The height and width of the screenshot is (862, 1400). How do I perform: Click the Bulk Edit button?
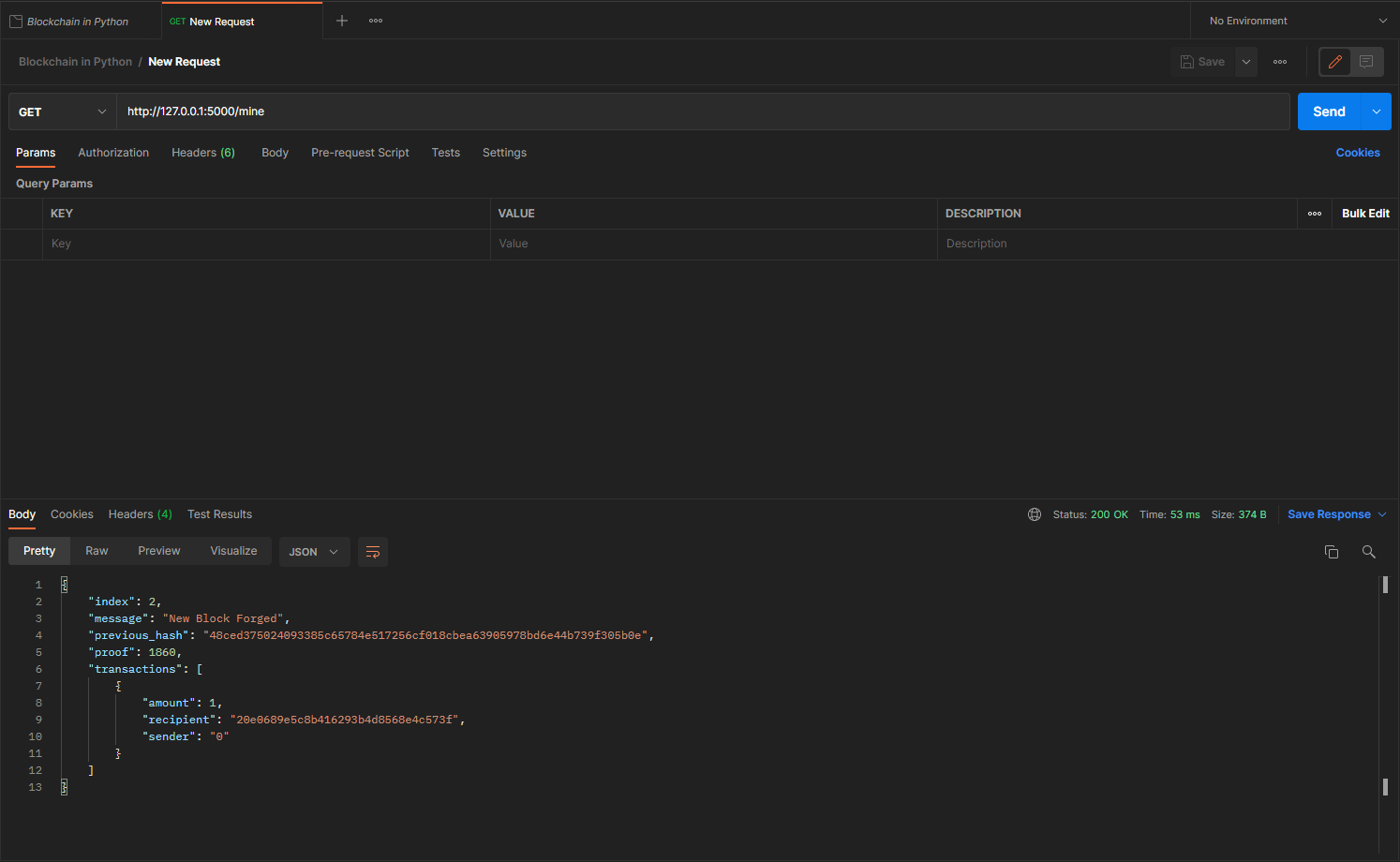click(x=1365, y=214)
